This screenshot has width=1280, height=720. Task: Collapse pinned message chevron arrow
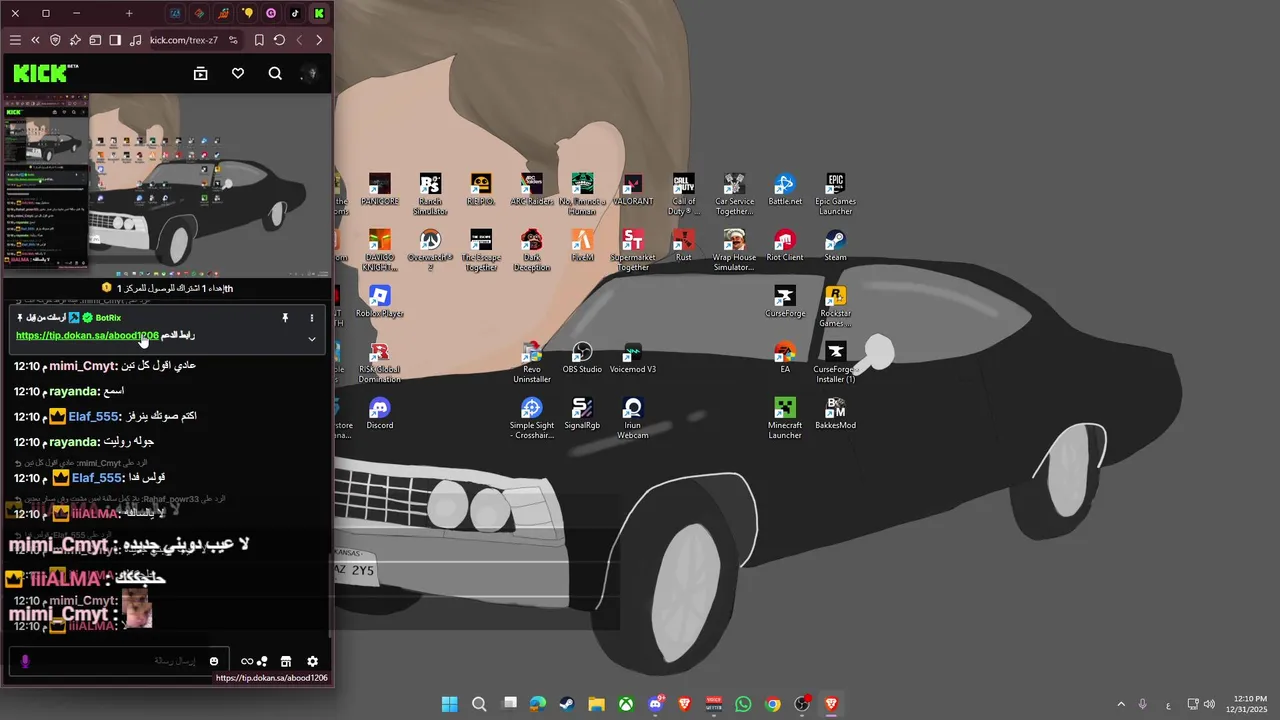click(312, 339)
